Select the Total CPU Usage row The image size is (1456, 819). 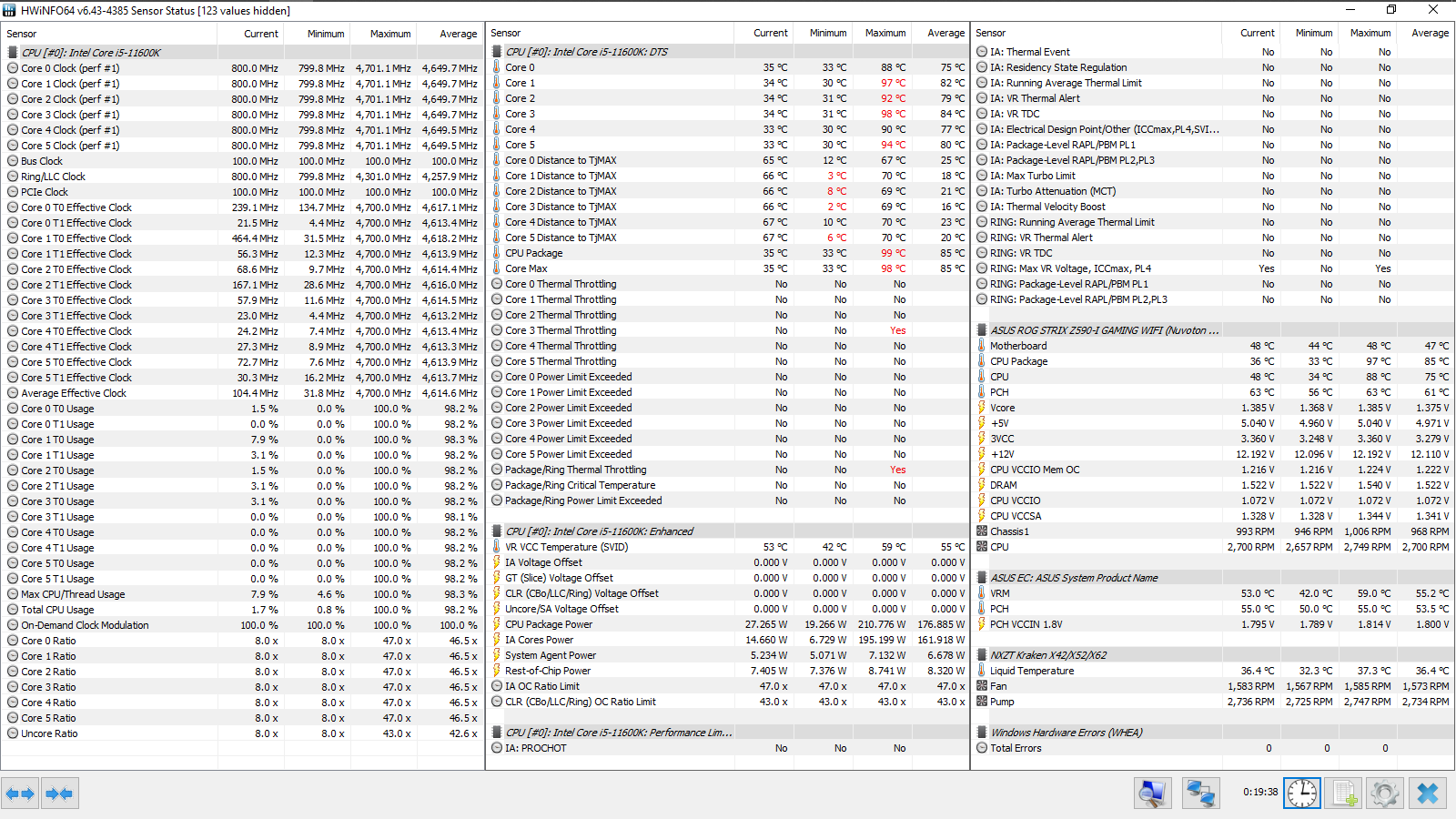click(x=242, y=610)
